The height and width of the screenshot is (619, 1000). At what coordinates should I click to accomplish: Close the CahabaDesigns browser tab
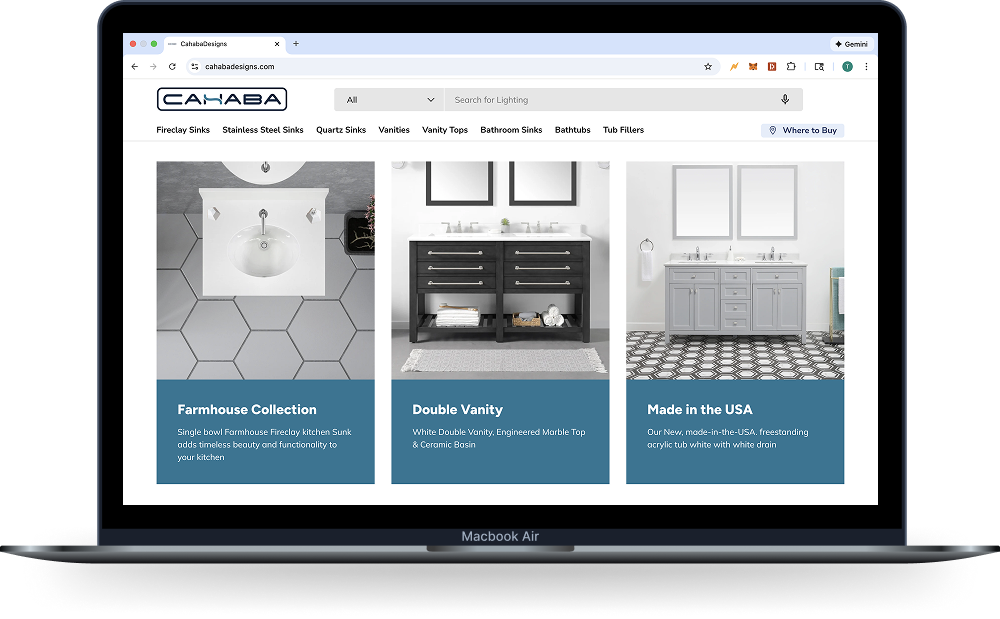[x=277, y=44]
